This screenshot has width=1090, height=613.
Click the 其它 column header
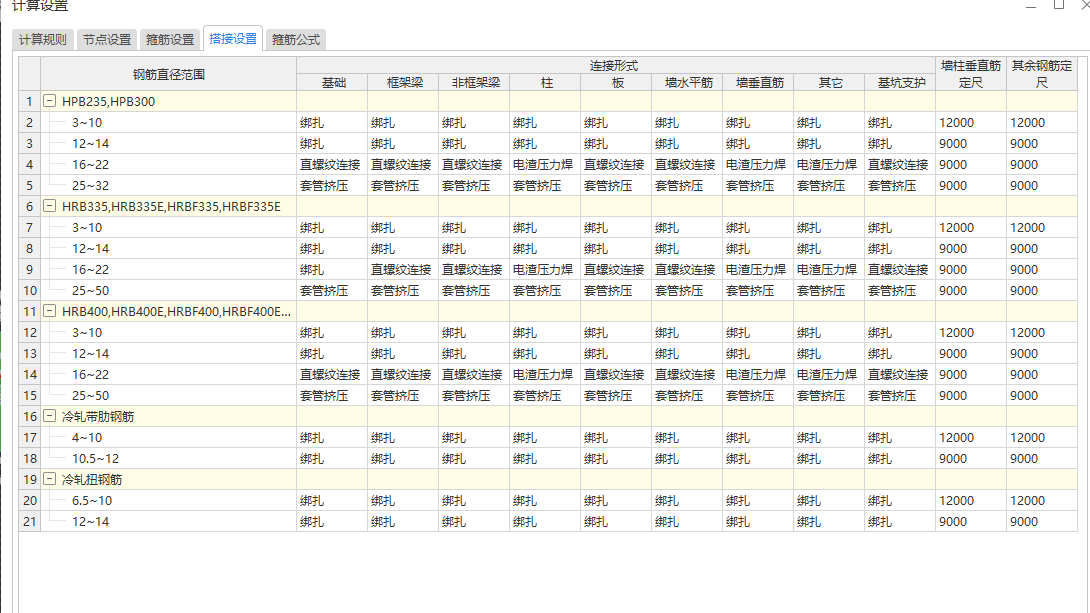tap(830, 83)
